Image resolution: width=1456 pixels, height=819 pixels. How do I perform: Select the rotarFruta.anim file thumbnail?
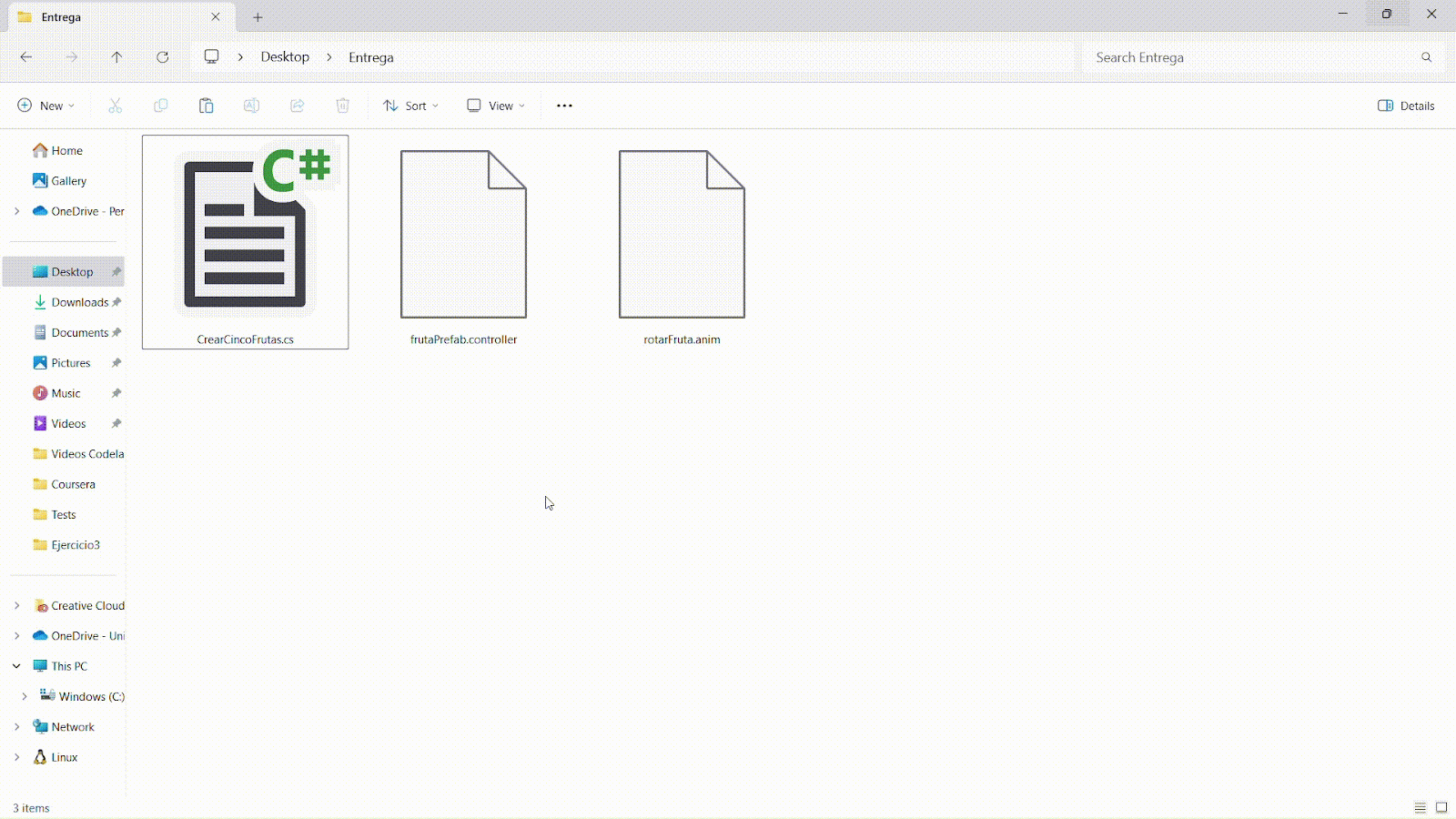coord(682,235)
